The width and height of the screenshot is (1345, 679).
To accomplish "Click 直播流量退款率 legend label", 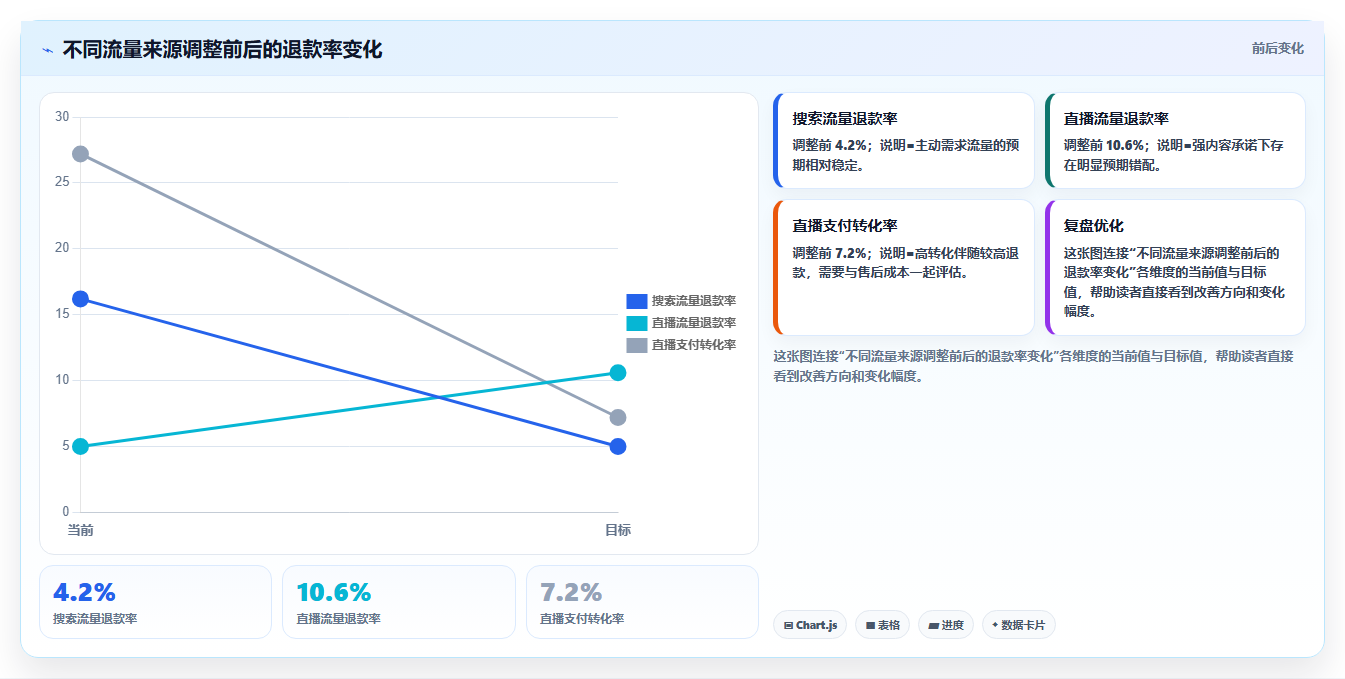I will coord(694,323).
